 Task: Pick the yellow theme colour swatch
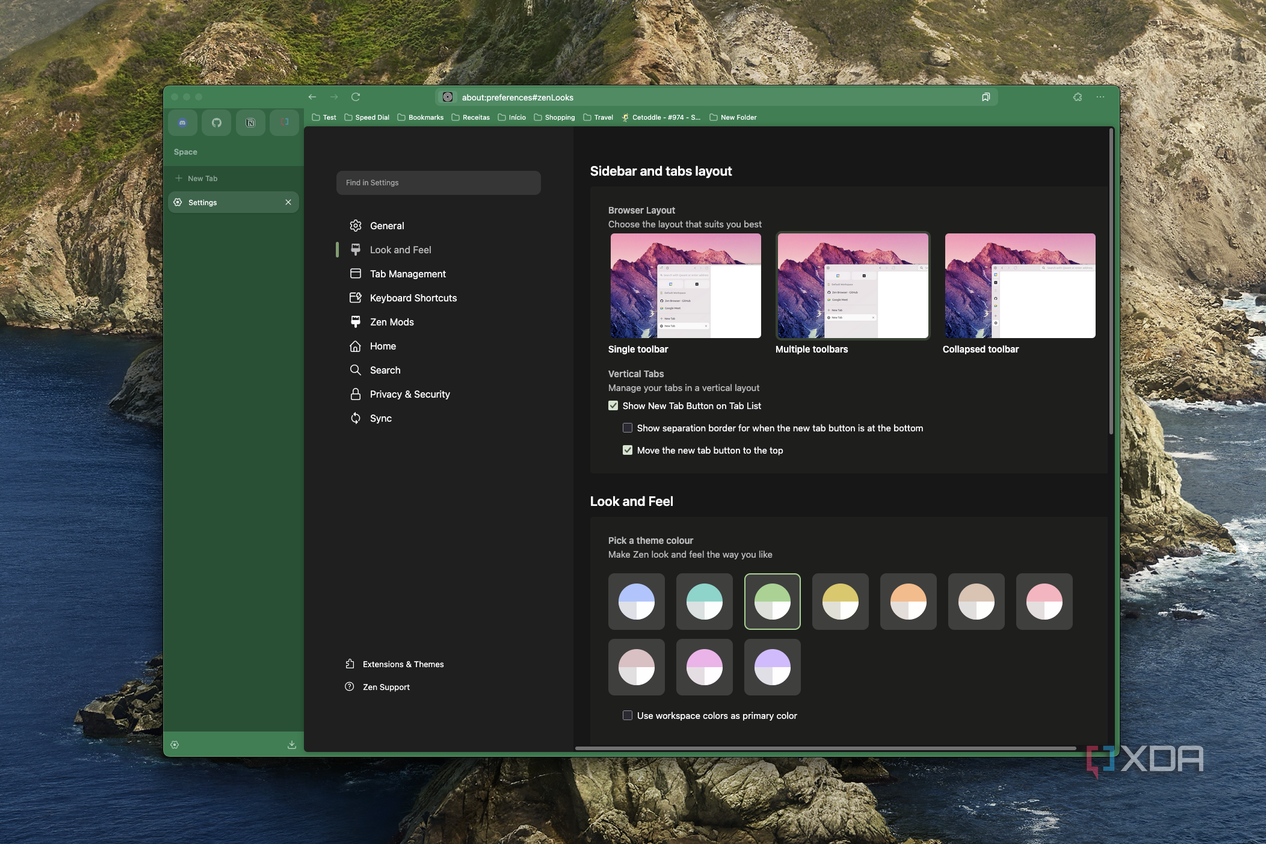click(x=840, y=602)
